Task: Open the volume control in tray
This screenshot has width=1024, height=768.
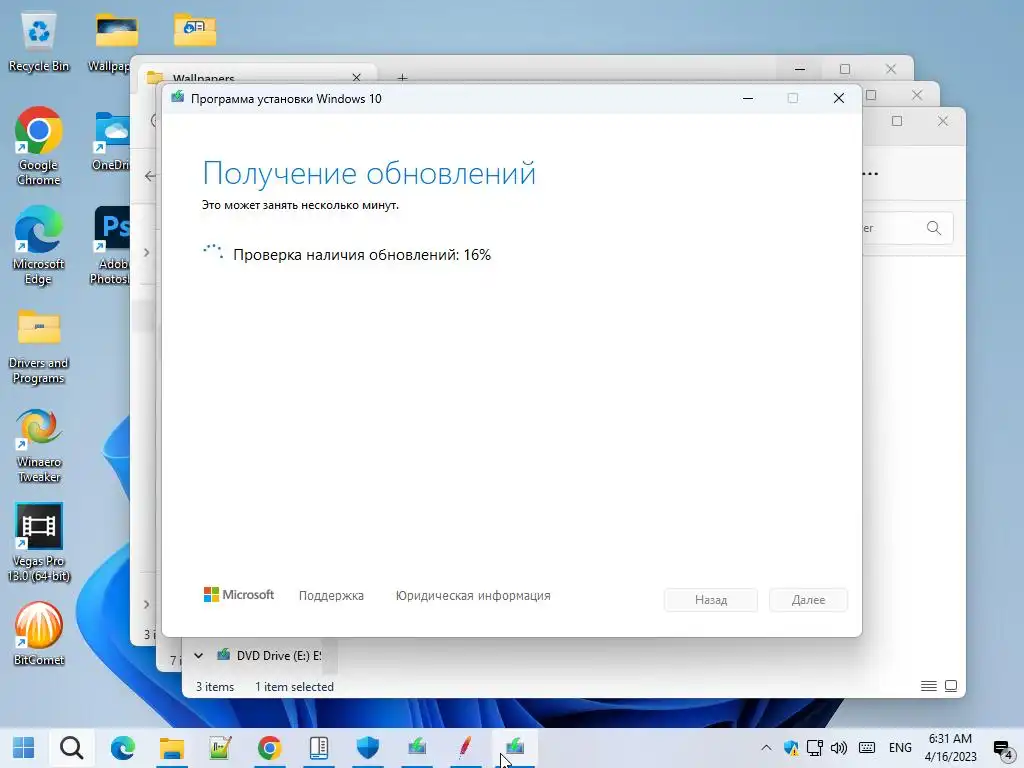Action: (839, 748)
